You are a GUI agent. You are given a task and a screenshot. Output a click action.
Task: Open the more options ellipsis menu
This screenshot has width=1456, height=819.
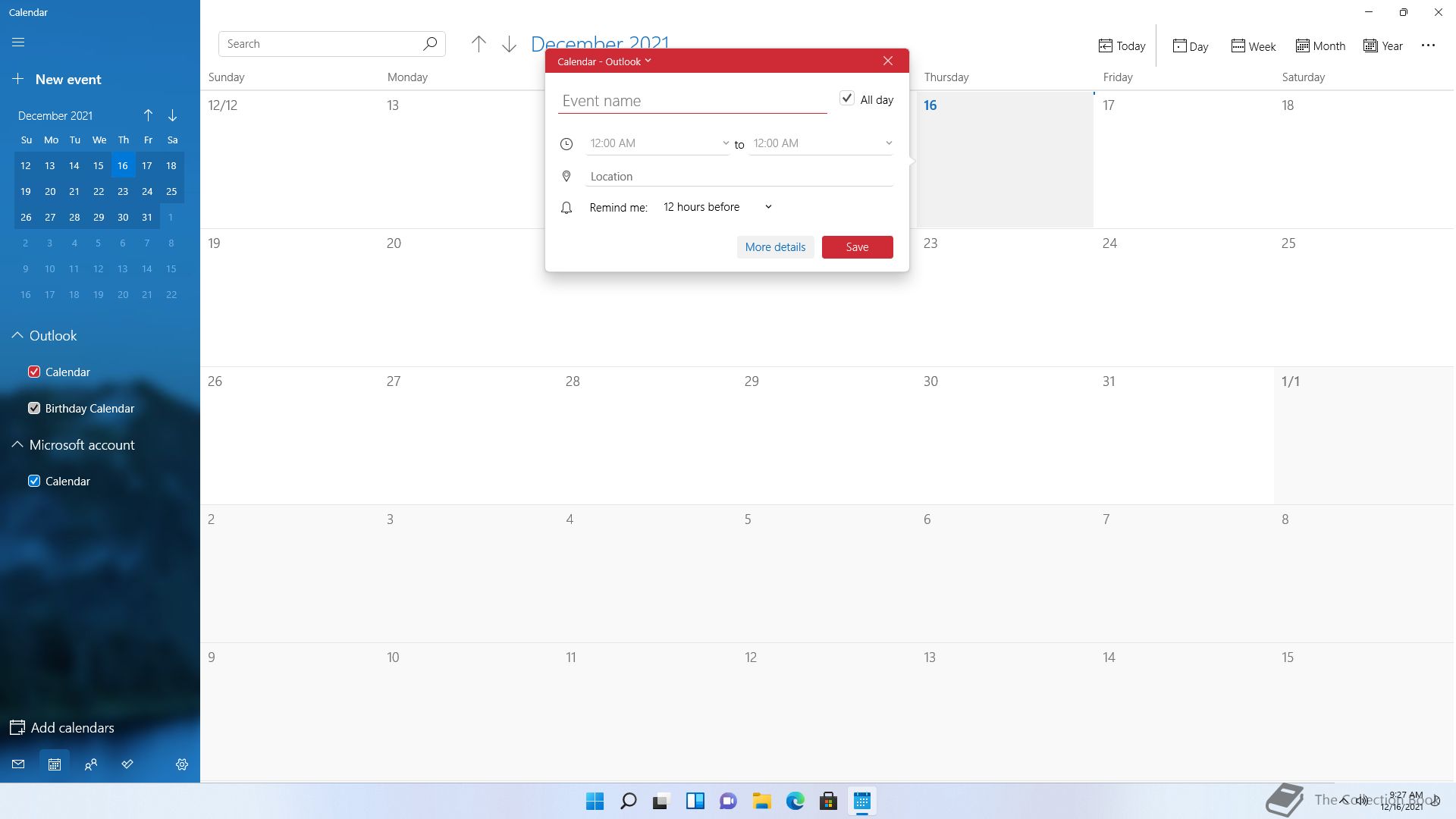1428,45
